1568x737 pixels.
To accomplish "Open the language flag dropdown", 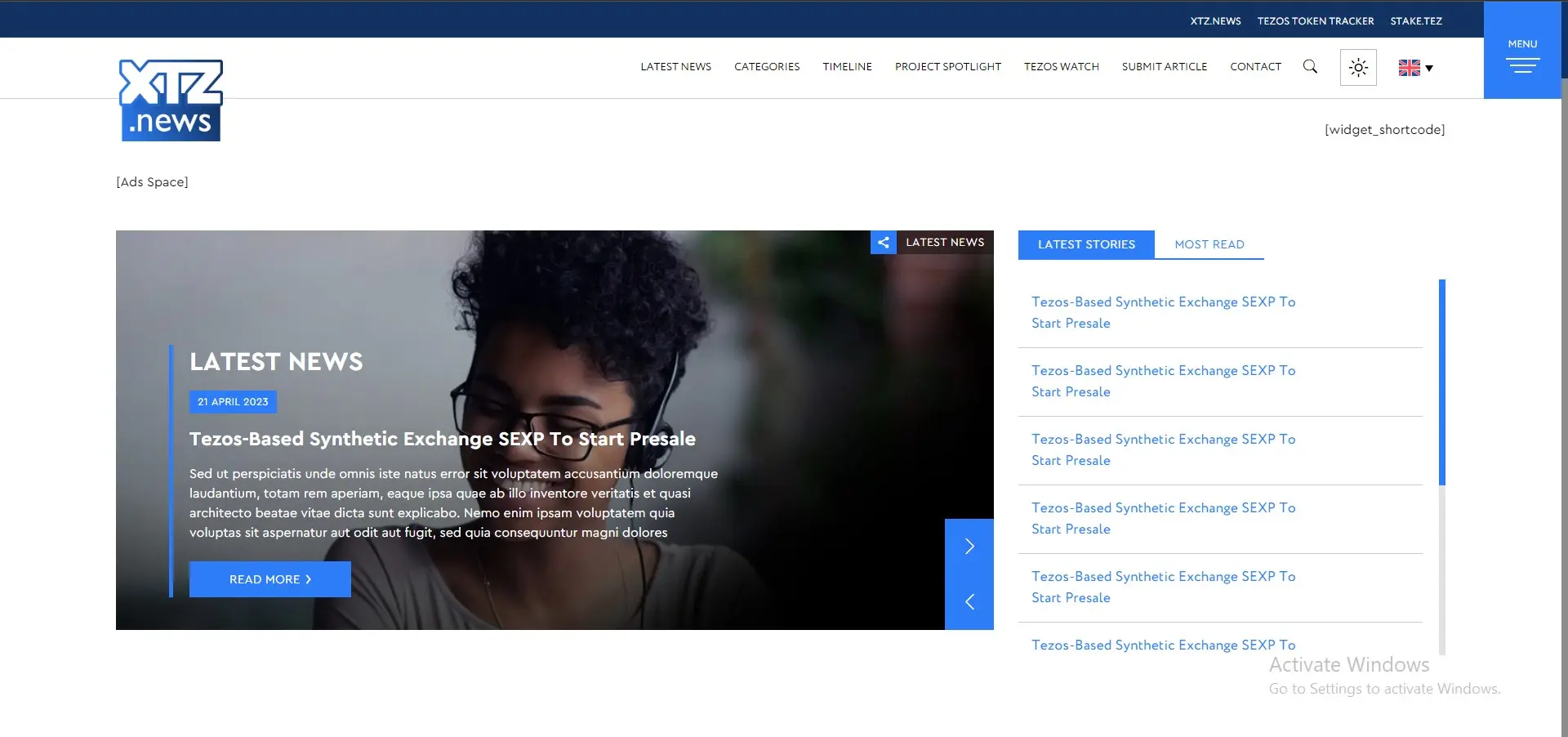I will (x=1415, y=68).
